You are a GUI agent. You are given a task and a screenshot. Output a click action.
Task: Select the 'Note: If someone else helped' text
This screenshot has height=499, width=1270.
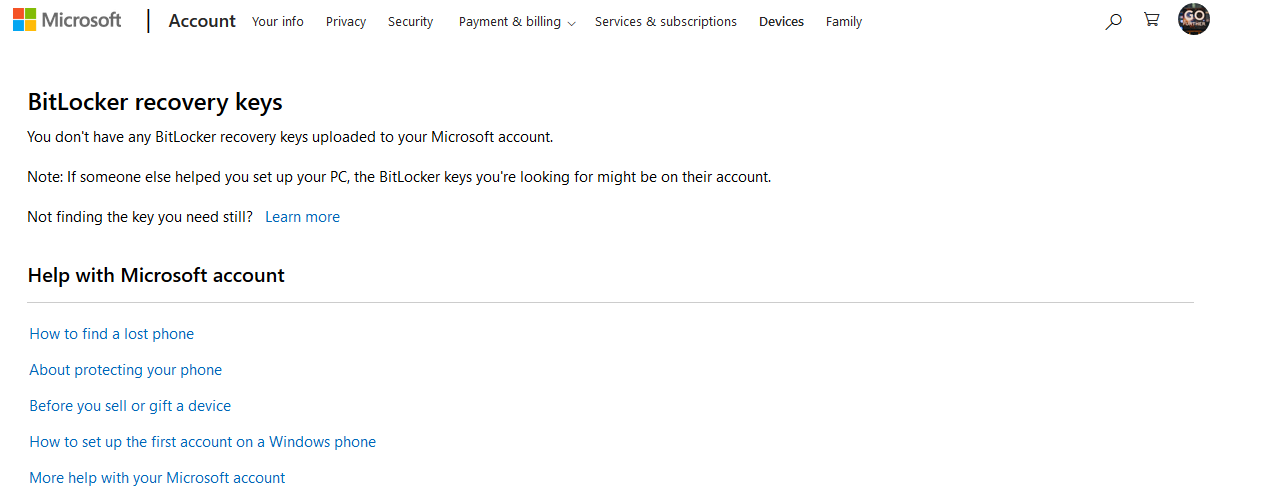pos(399,177)
